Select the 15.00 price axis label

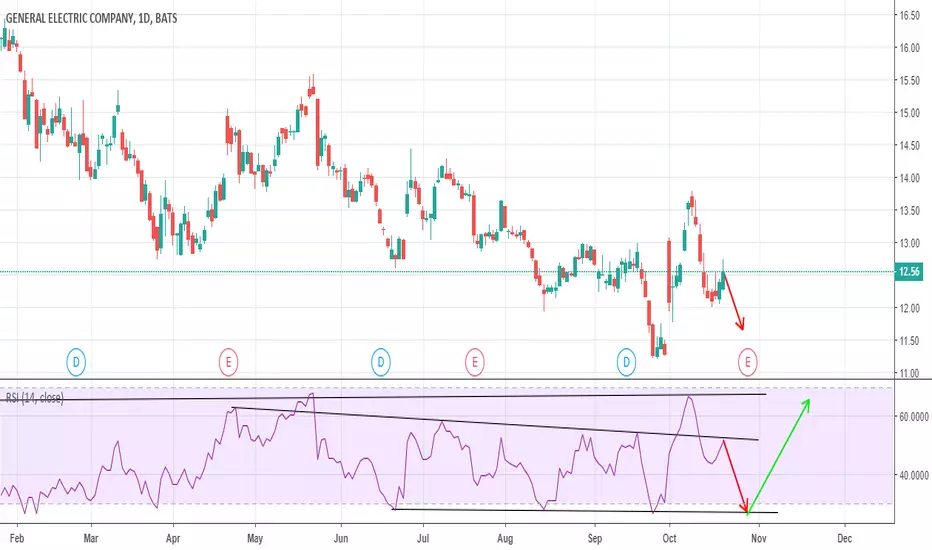[x=909, y=113]
